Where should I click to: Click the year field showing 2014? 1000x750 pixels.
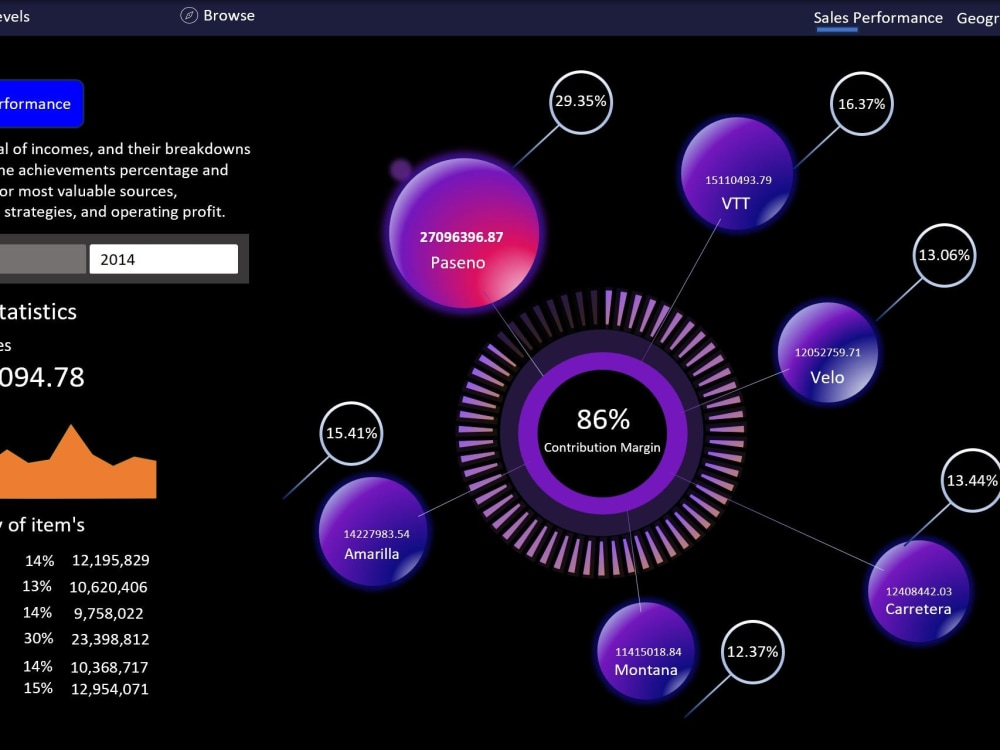(x=163, y=258)
